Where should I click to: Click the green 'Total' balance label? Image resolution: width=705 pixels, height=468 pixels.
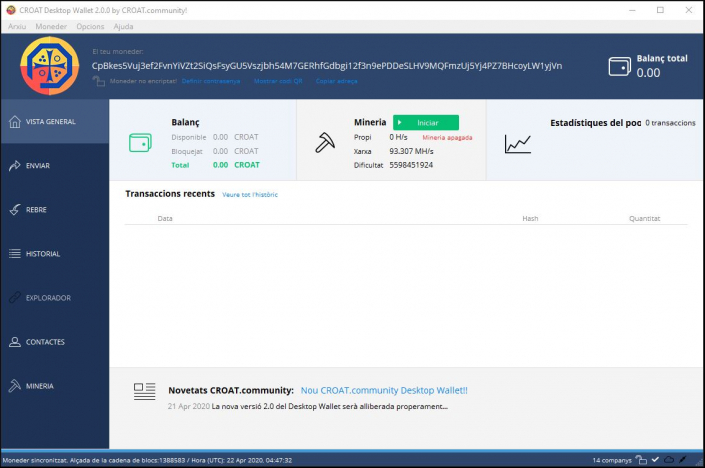pos(180,165)
